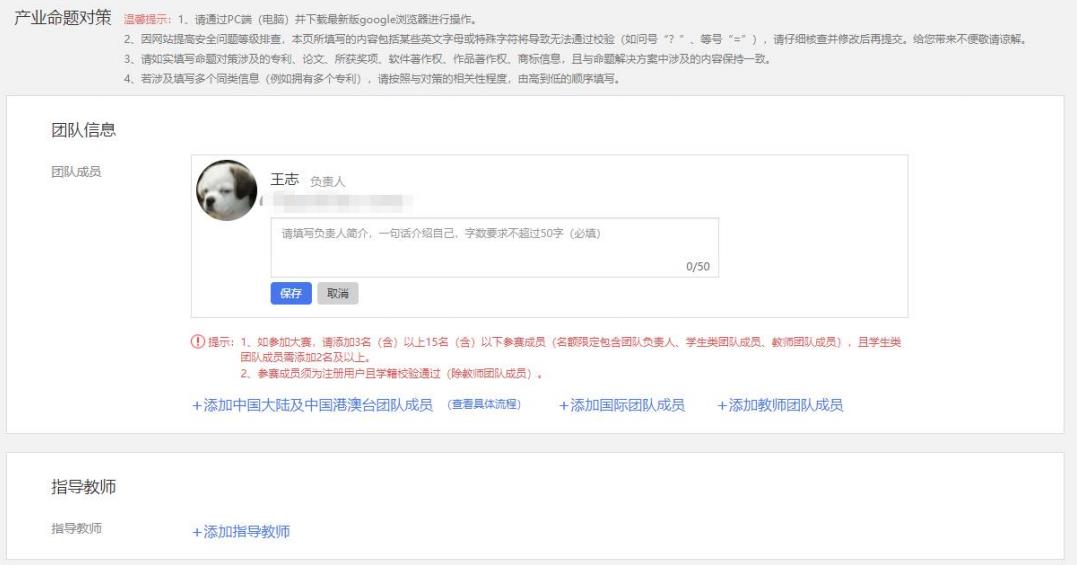The image size is (1077, 565).
Task: Add a 中国大陆及中国港澳台 team member
Action: point(312,405)
